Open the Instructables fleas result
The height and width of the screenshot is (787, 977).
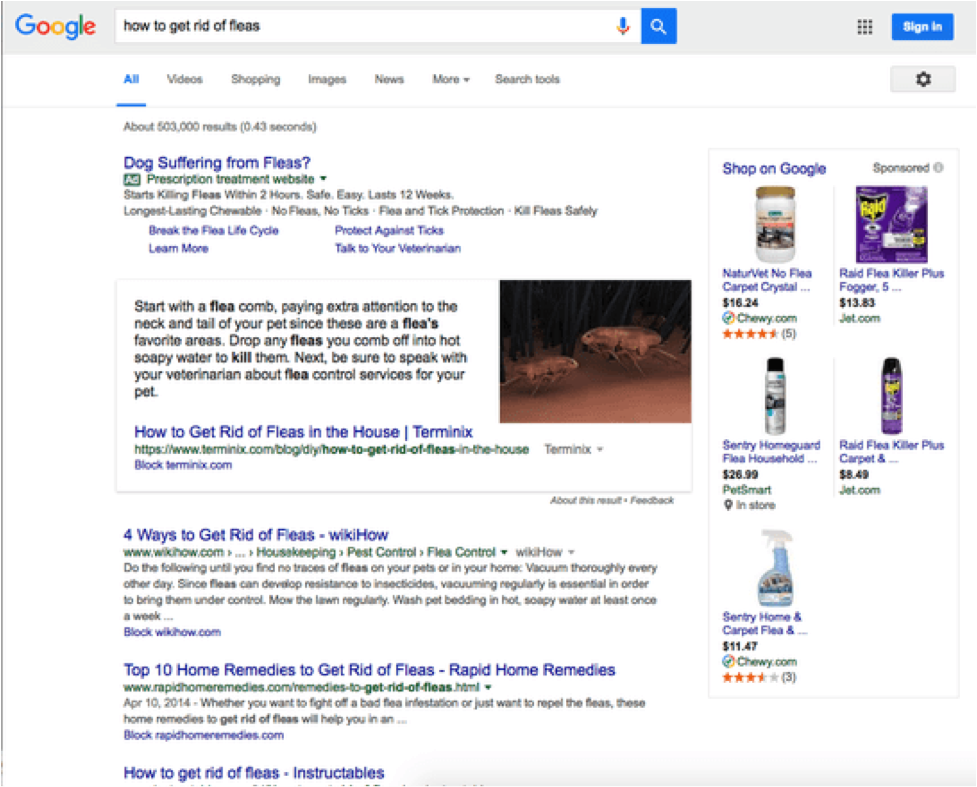click(254, 773)
